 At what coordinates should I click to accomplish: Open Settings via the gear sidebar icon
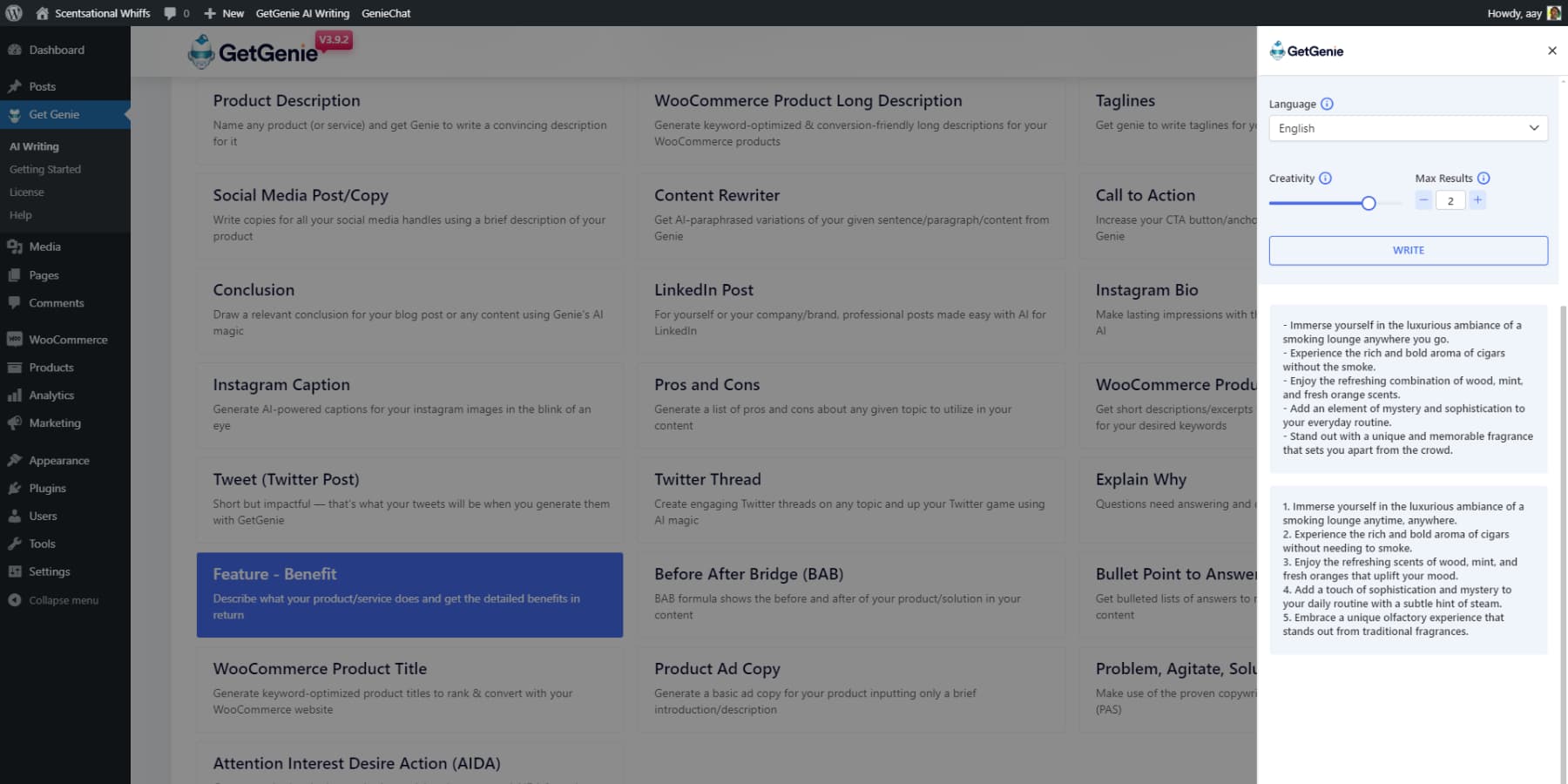[x=15, y=571]
